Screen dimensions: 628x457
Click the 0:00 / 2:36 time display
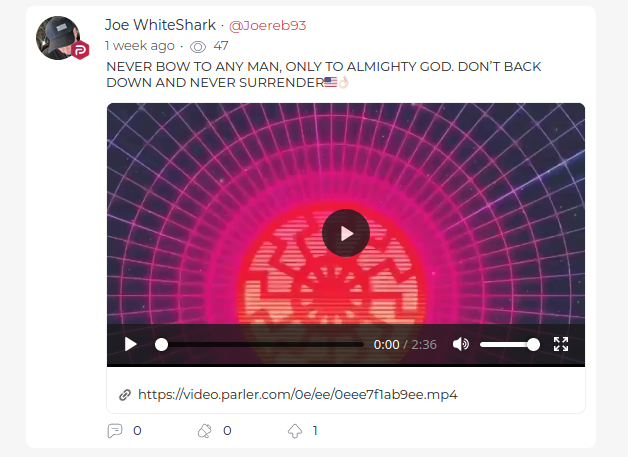(x=405, y=344)
